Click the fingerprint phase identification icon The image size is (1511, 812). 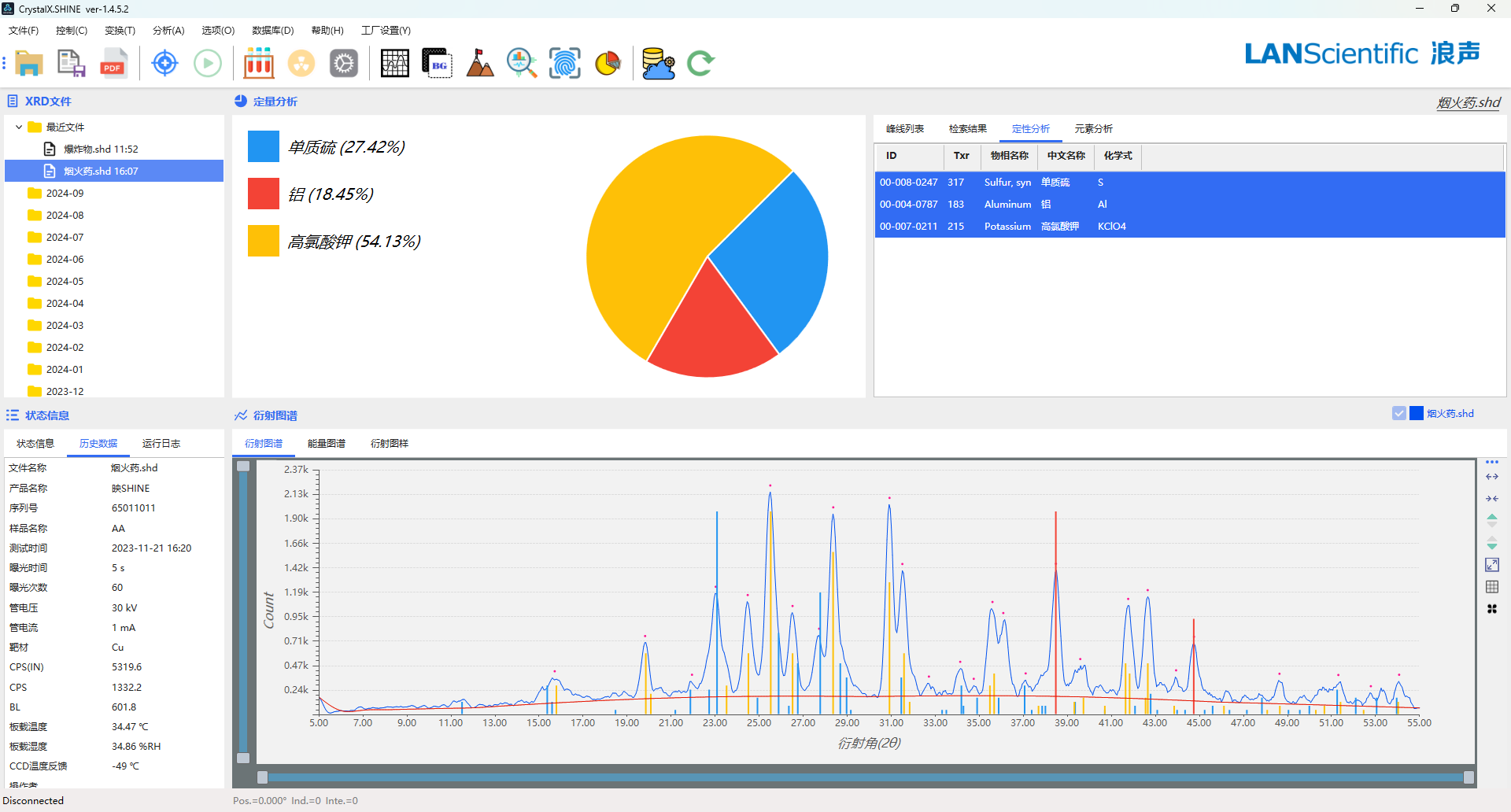click(x=564, y=63)
